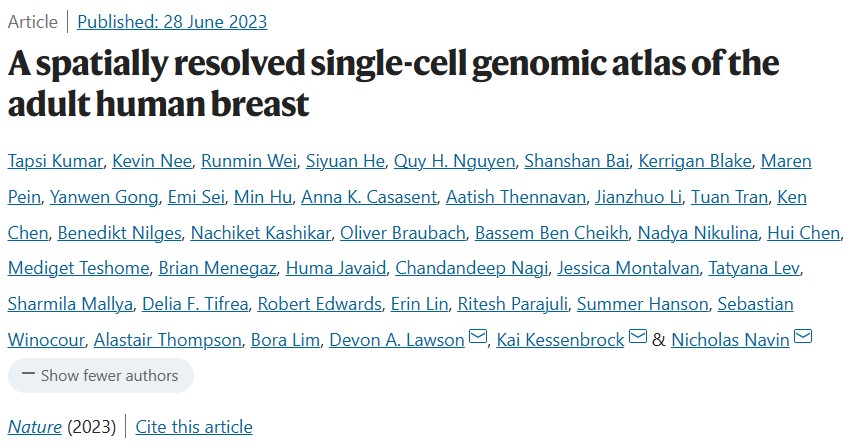Click on author Anna K. Casasent
The height and width of the screenshot is (445, 853).
tap(369, 197)
